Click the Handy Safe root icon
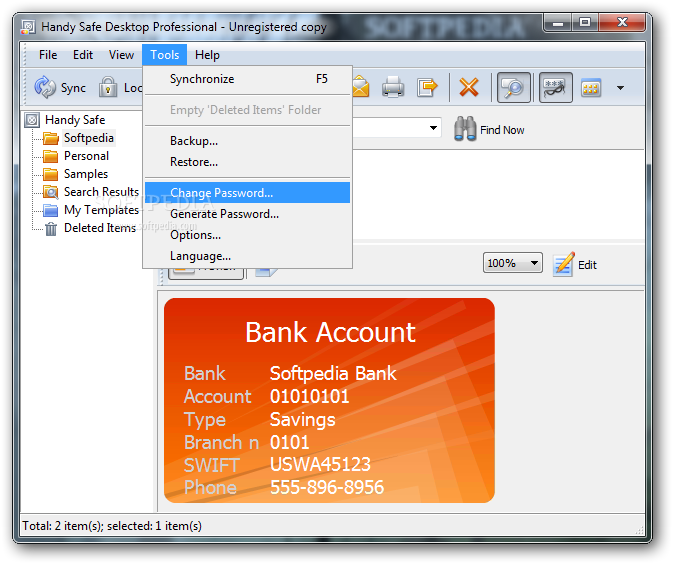Viewport: 673px width, 564px height. [32, 120]
